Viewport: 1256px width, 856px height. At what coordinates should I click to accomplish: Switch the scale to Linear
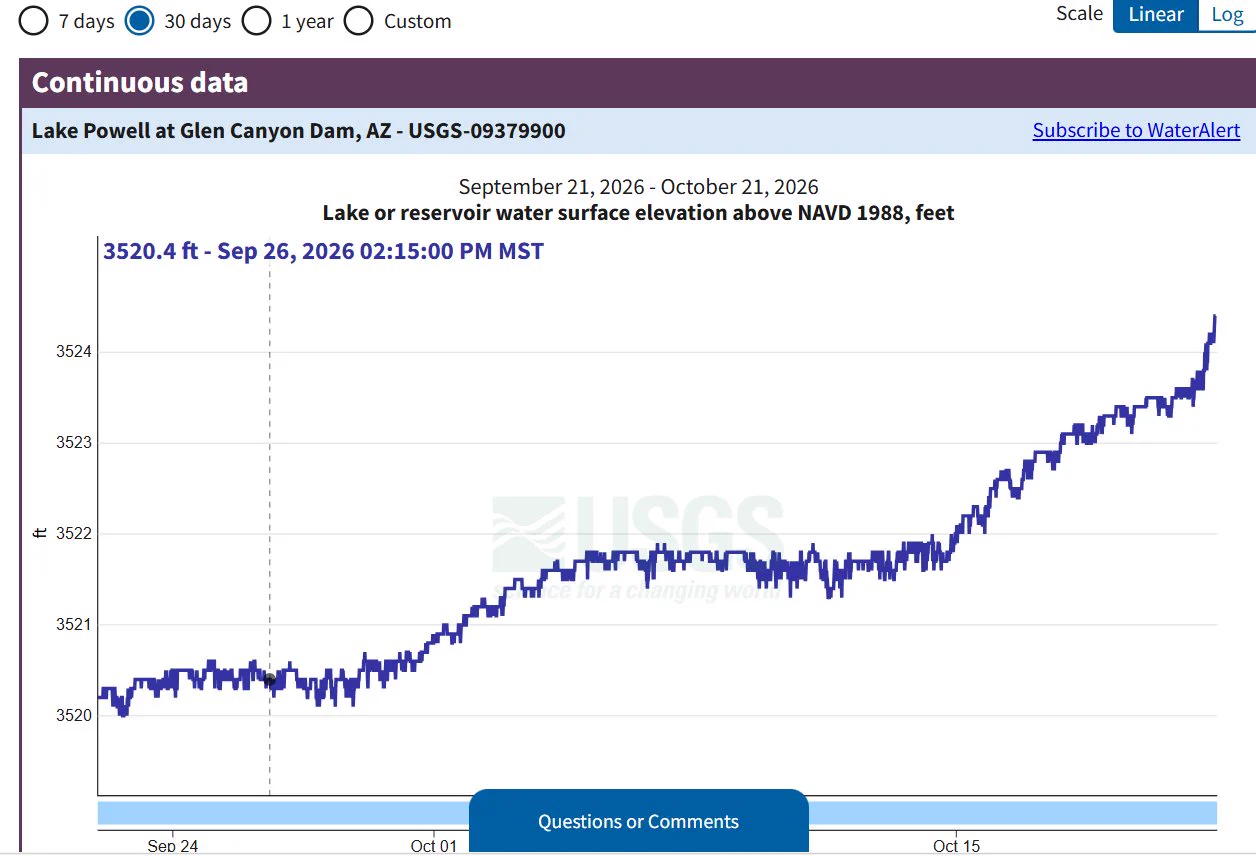coord(1155,15)
